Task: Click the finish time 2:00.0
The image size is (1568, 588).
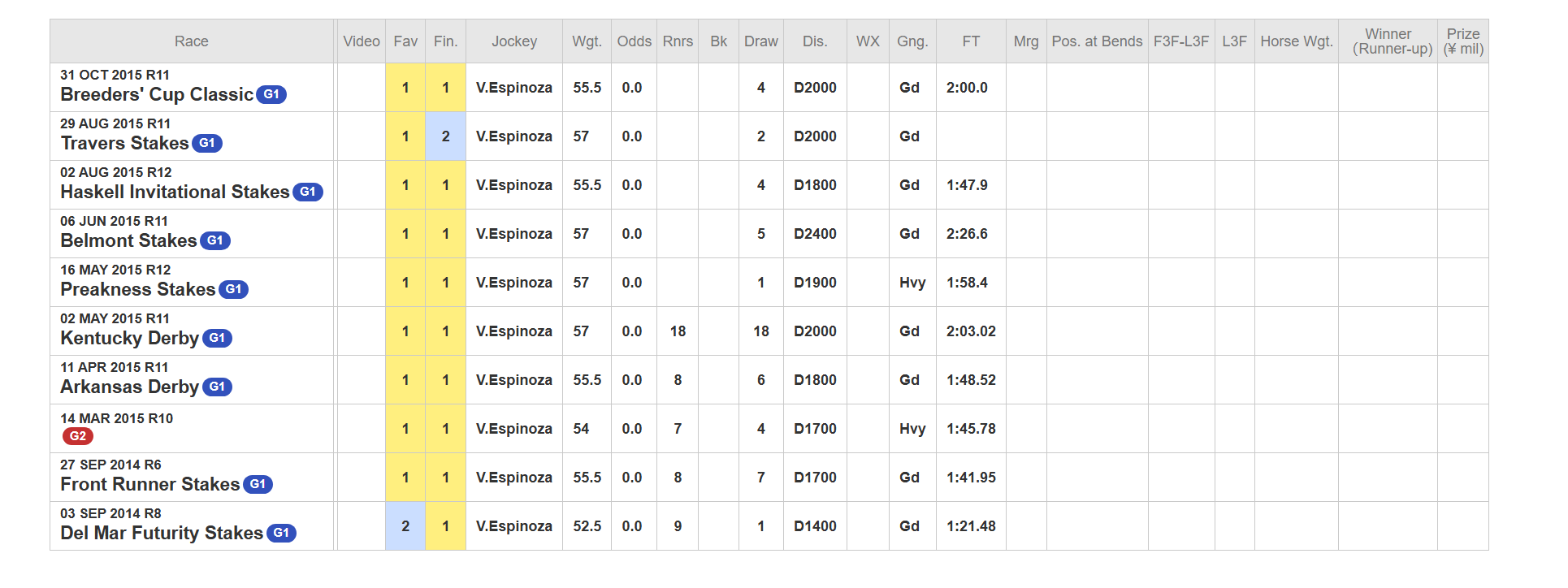Action: click(x=967, y=88)
